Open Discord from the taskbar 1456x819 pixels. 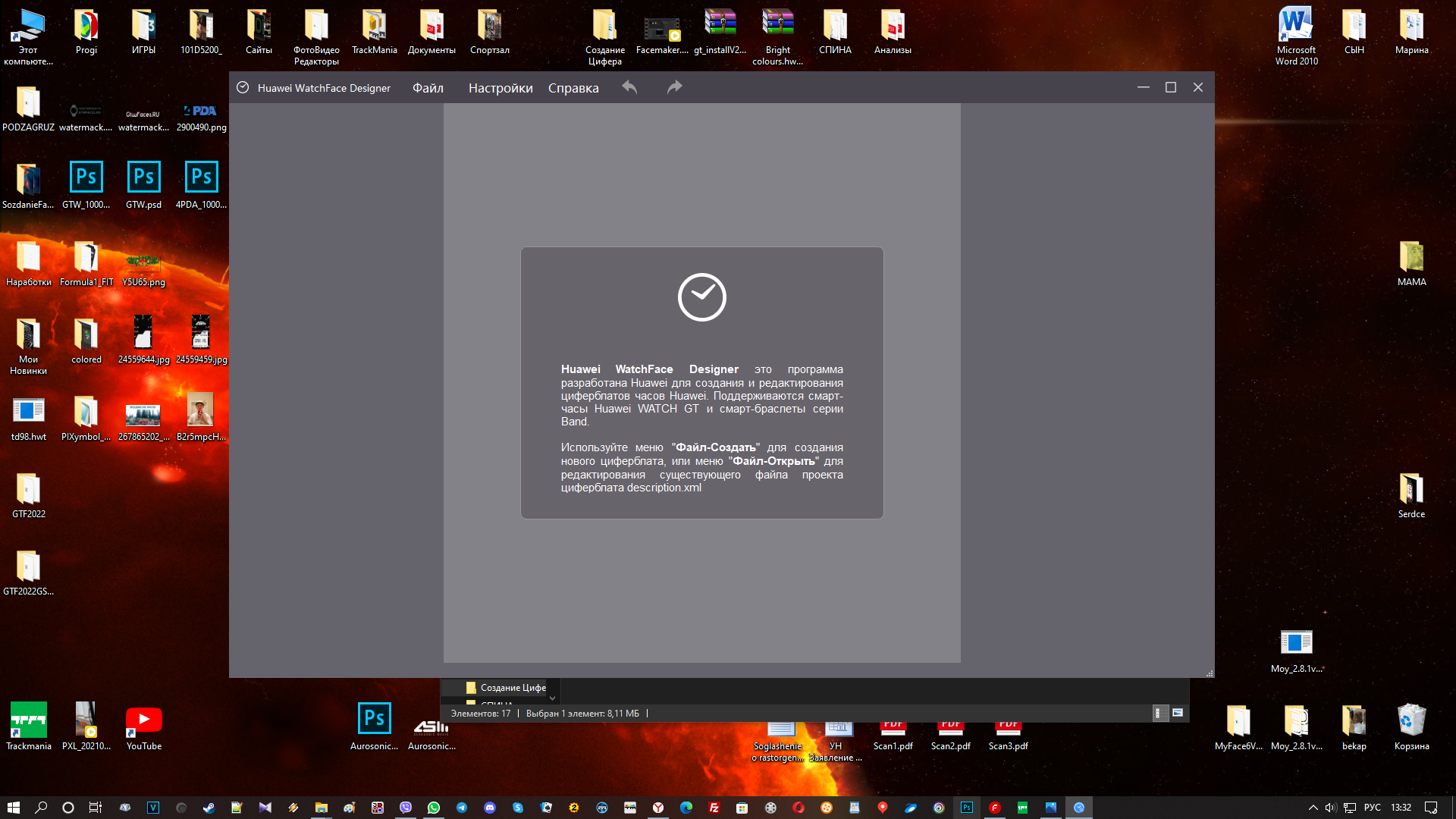coord(490,808)
